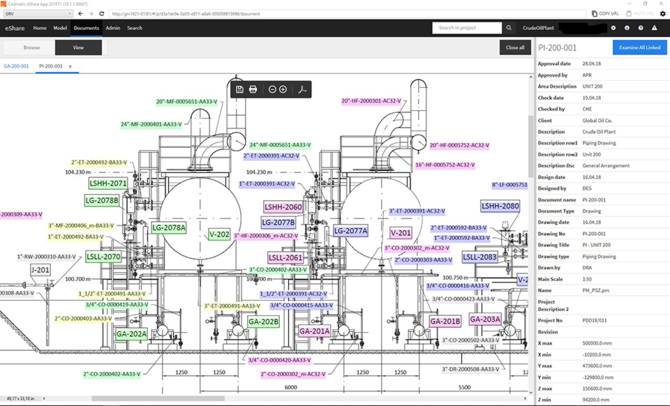This screenshot has width=670, height=406.
Task: Select the LG-2078A tag
Action: 169,228
